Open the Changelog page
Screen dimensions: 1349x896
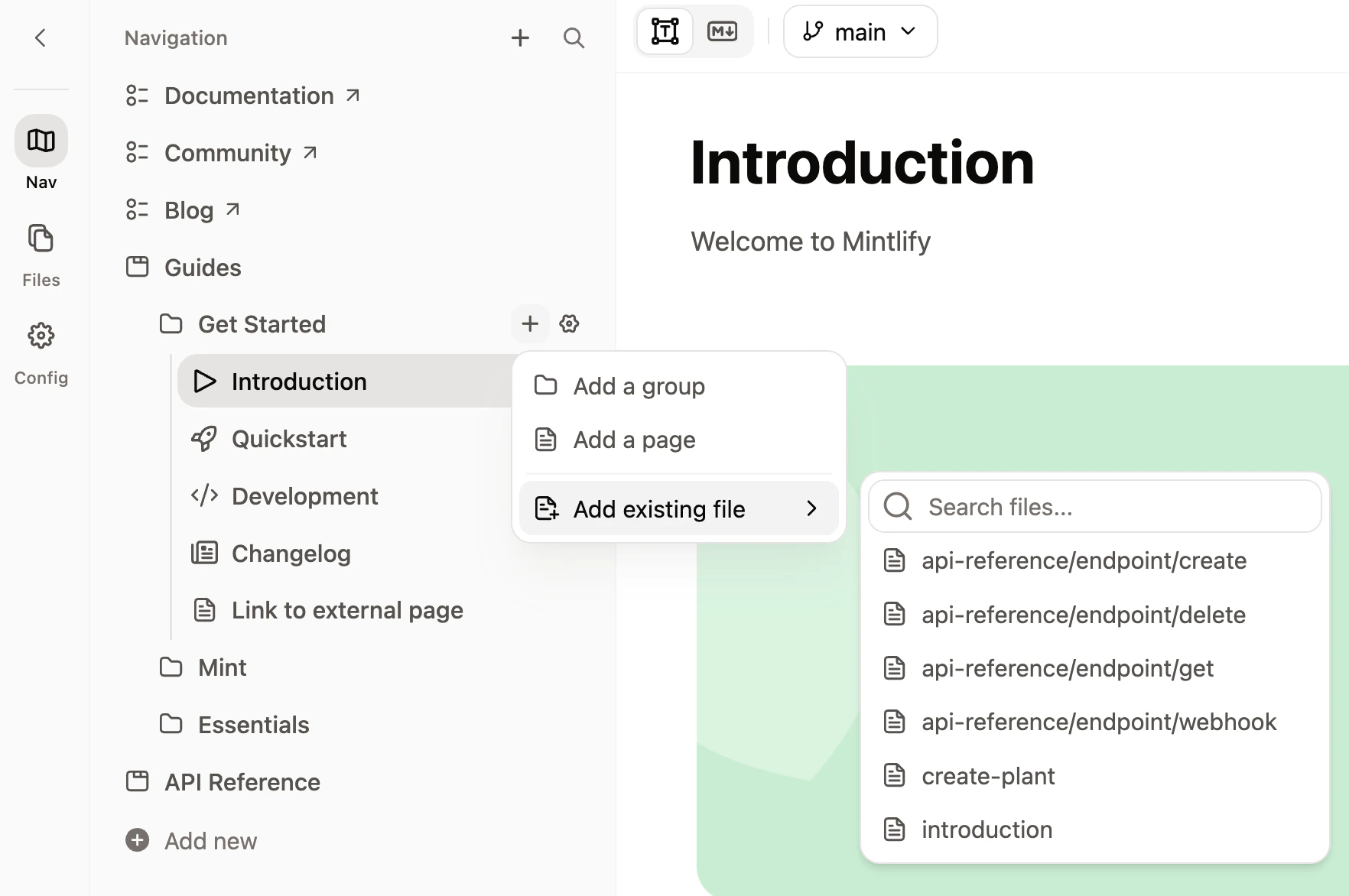[x=291, y=553]
